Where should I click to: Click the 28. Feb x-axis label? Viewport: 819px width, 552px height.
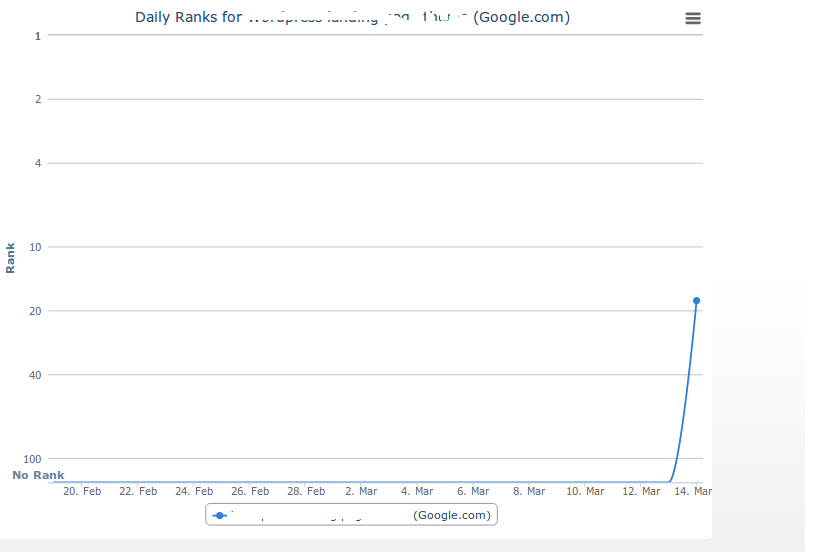(306, 491)
